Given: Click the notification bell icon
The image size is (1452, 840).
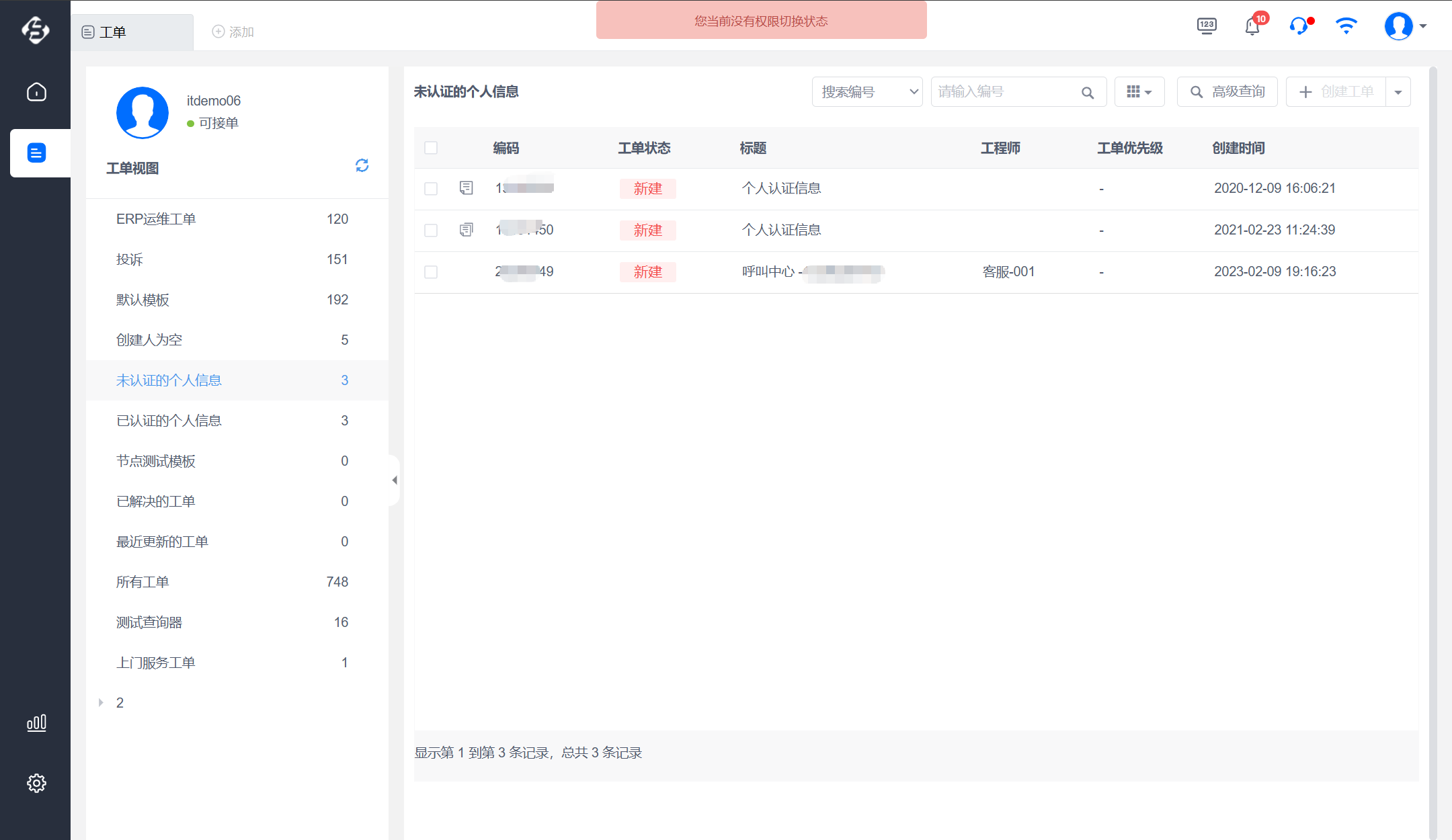Looking at the screenshot, I should 1252,26.
